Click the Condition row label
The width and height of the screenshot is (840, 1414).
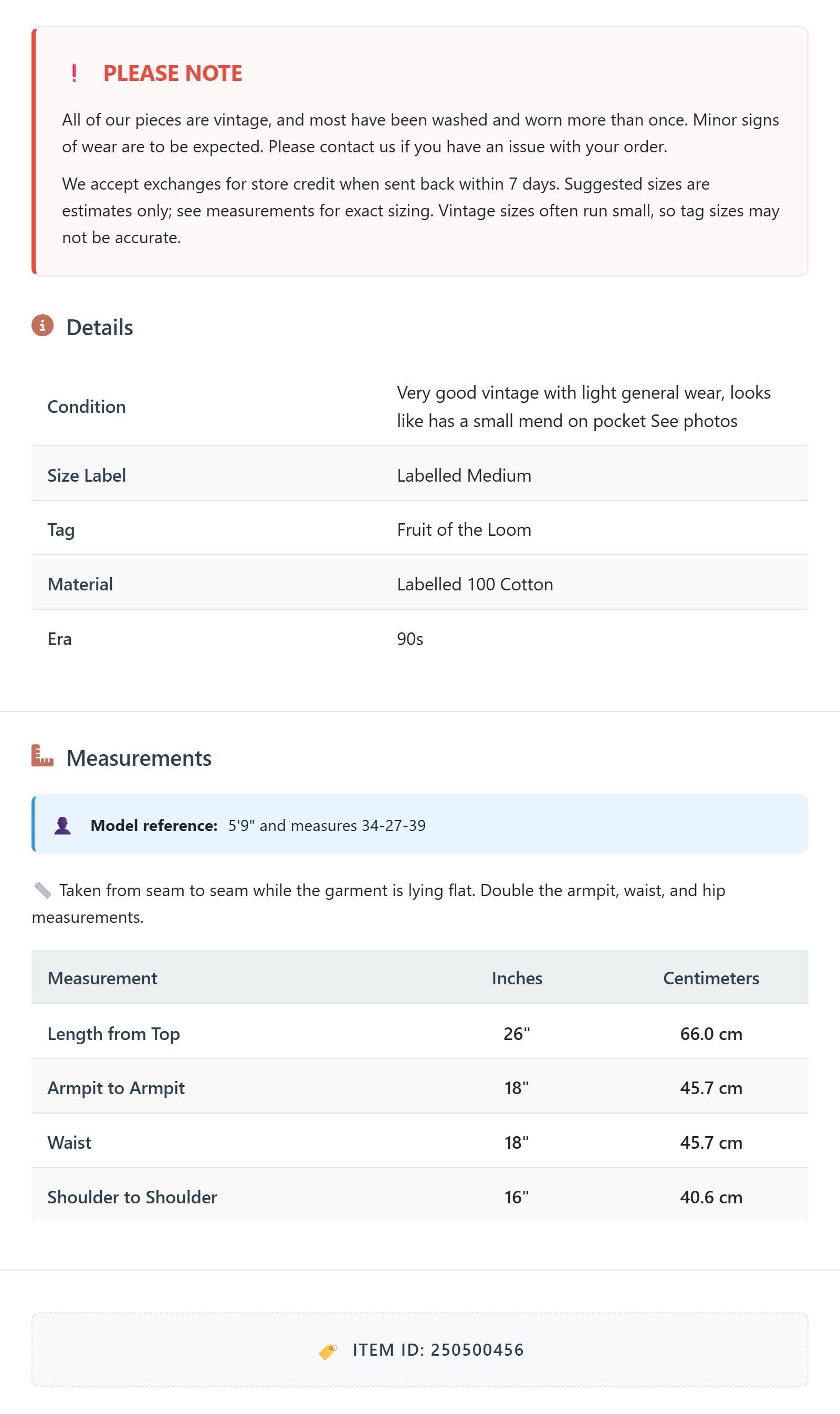[87, 407]
